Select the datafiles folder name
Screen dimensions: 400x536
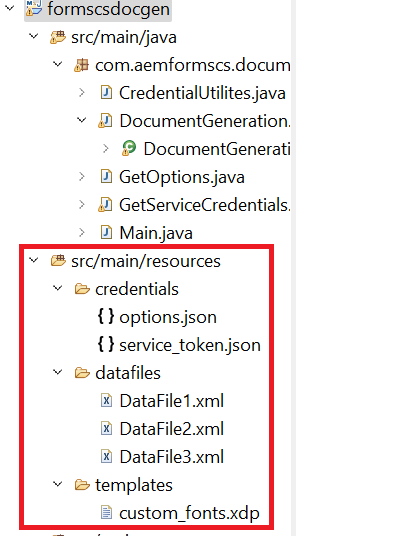(128, 373)
